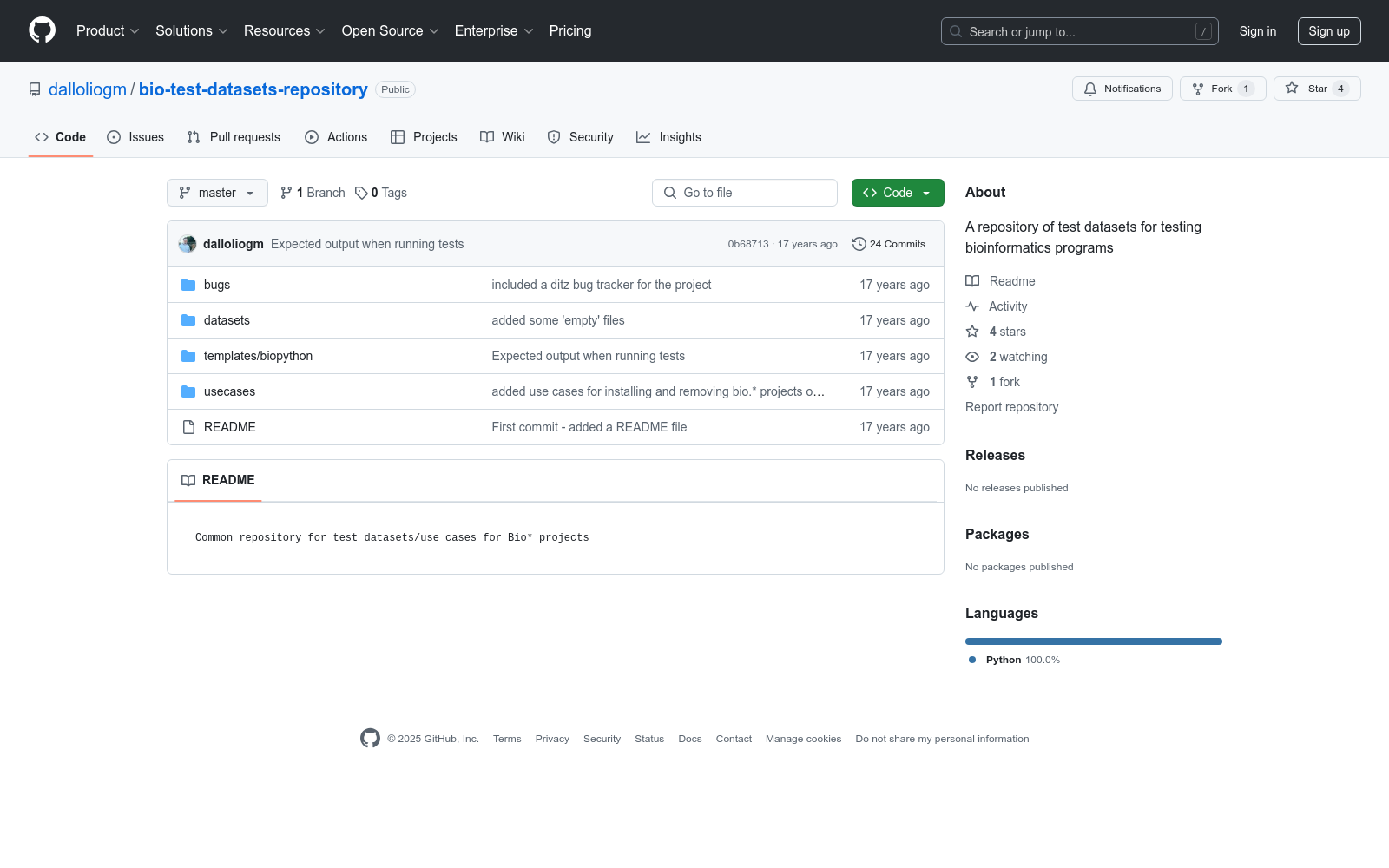
Task: Switch to the Actions tab
Action: [336, 137]
